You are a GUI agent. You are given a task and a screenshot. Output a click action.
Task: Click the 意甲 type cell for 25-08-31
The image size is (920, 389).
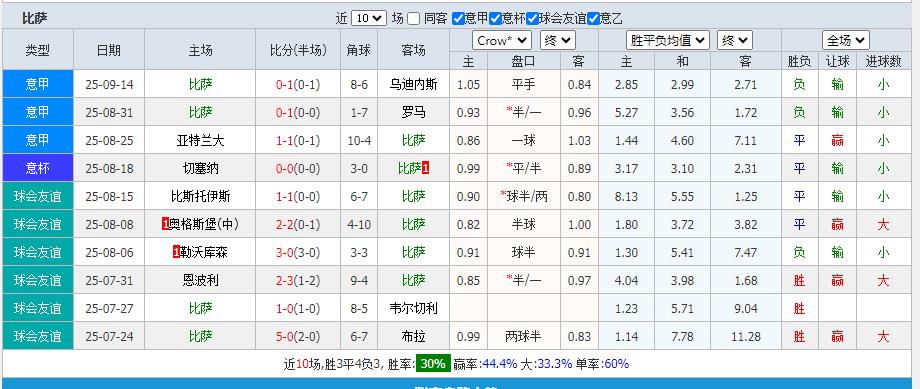point(38,112)
